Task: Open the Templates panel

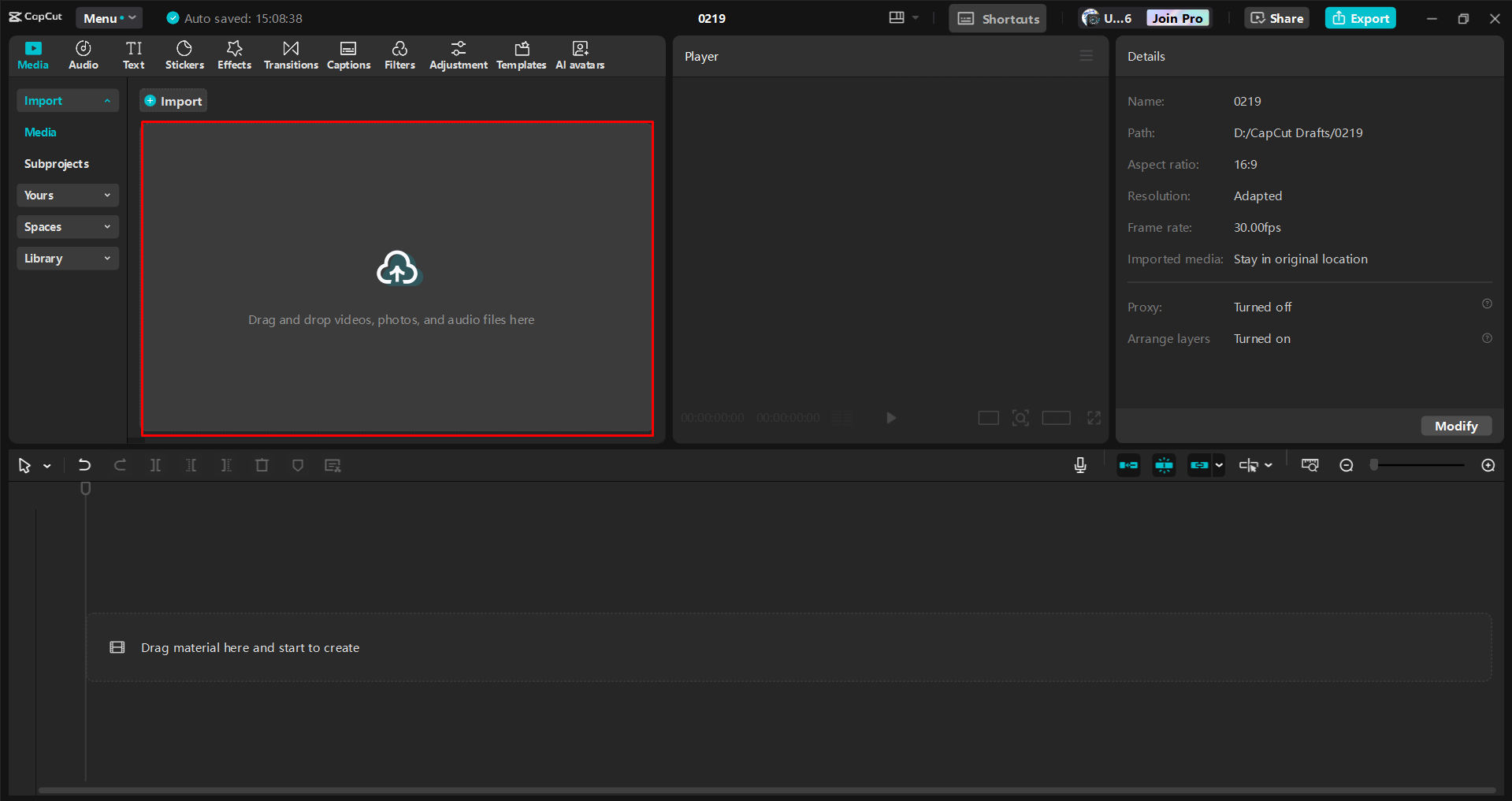Action: (522, 55)
